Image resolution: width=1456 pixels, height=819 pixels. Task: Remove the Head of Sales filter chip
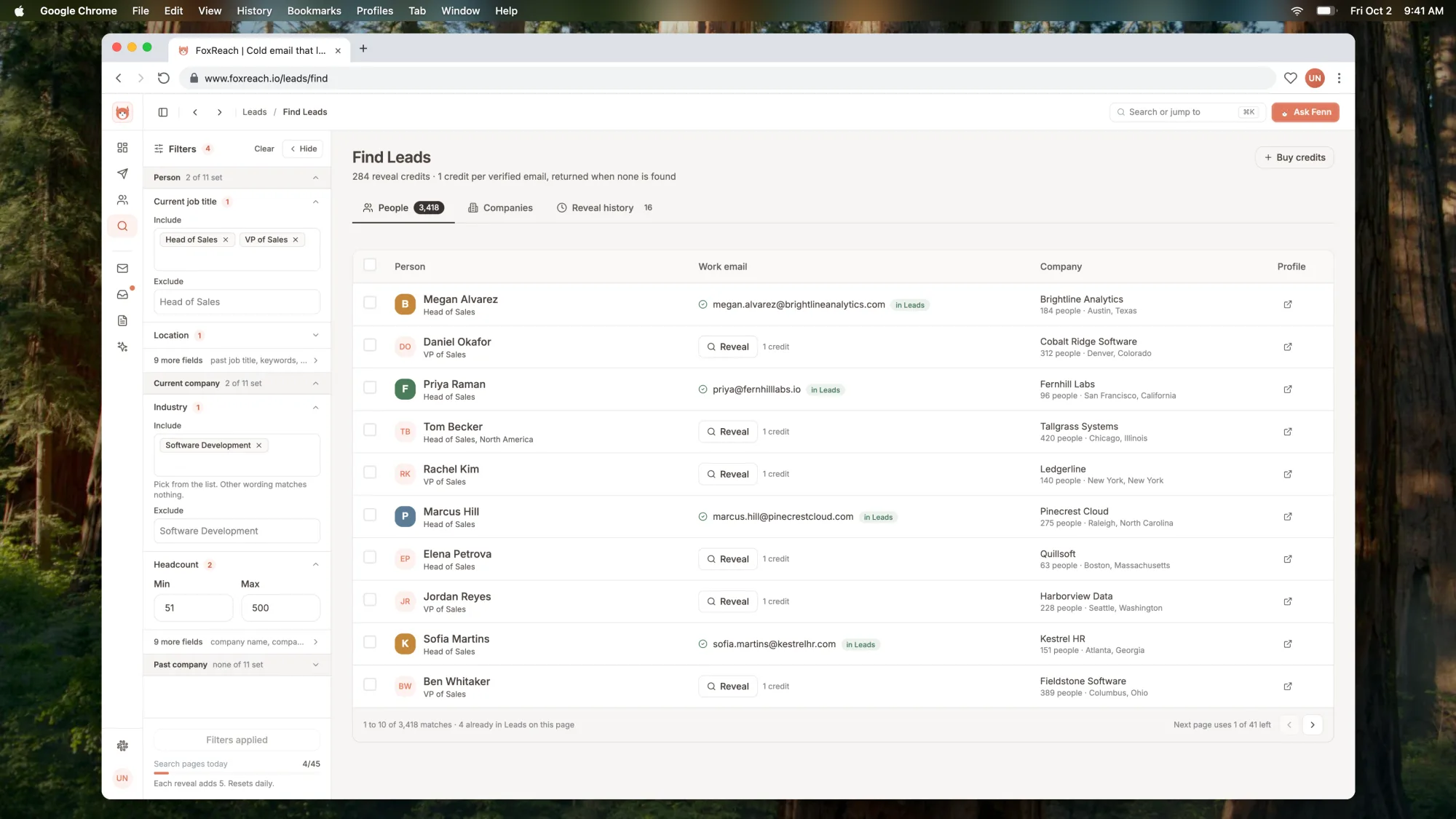226,240
